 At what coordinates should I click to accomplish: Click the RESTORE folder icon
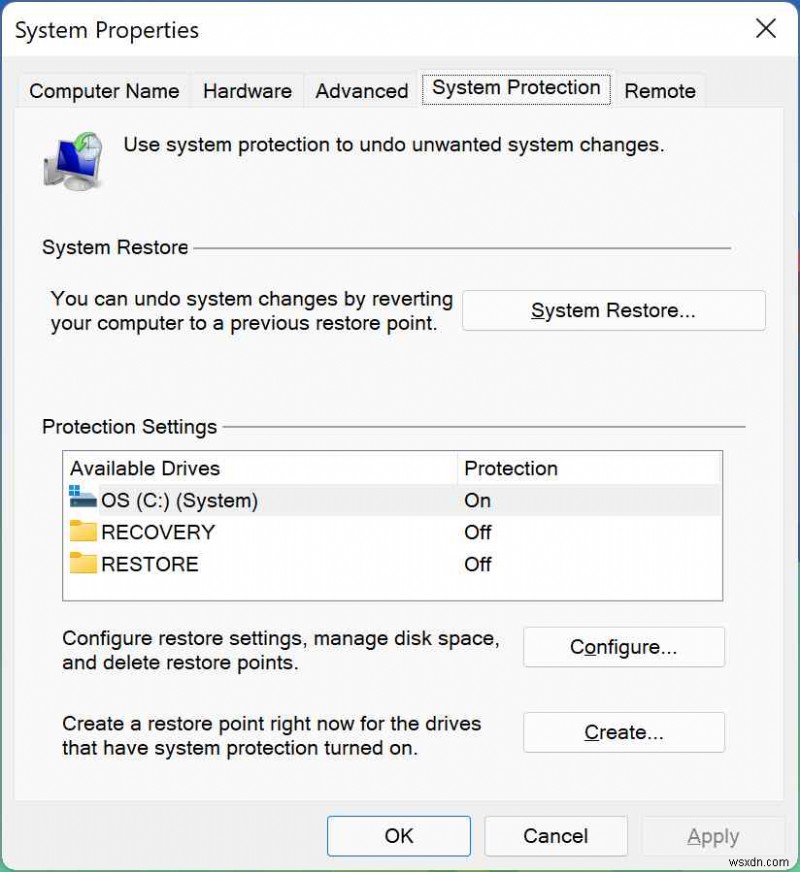click(85, 564)
